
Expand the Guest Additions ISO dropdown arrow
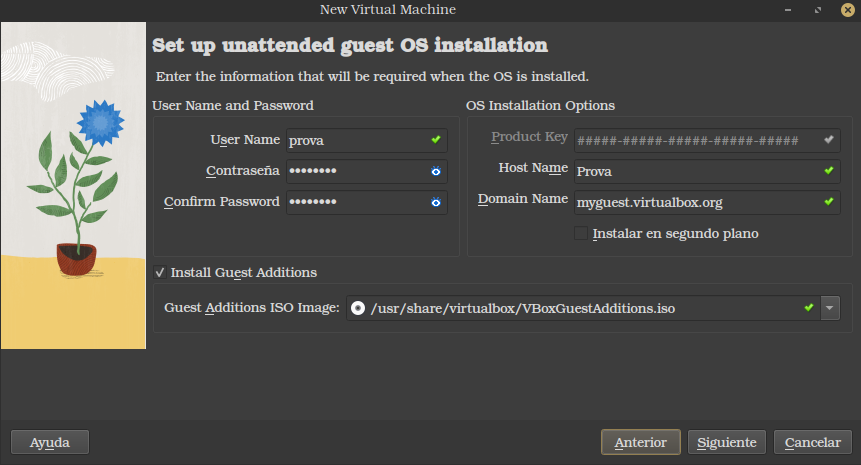point(830,308)
